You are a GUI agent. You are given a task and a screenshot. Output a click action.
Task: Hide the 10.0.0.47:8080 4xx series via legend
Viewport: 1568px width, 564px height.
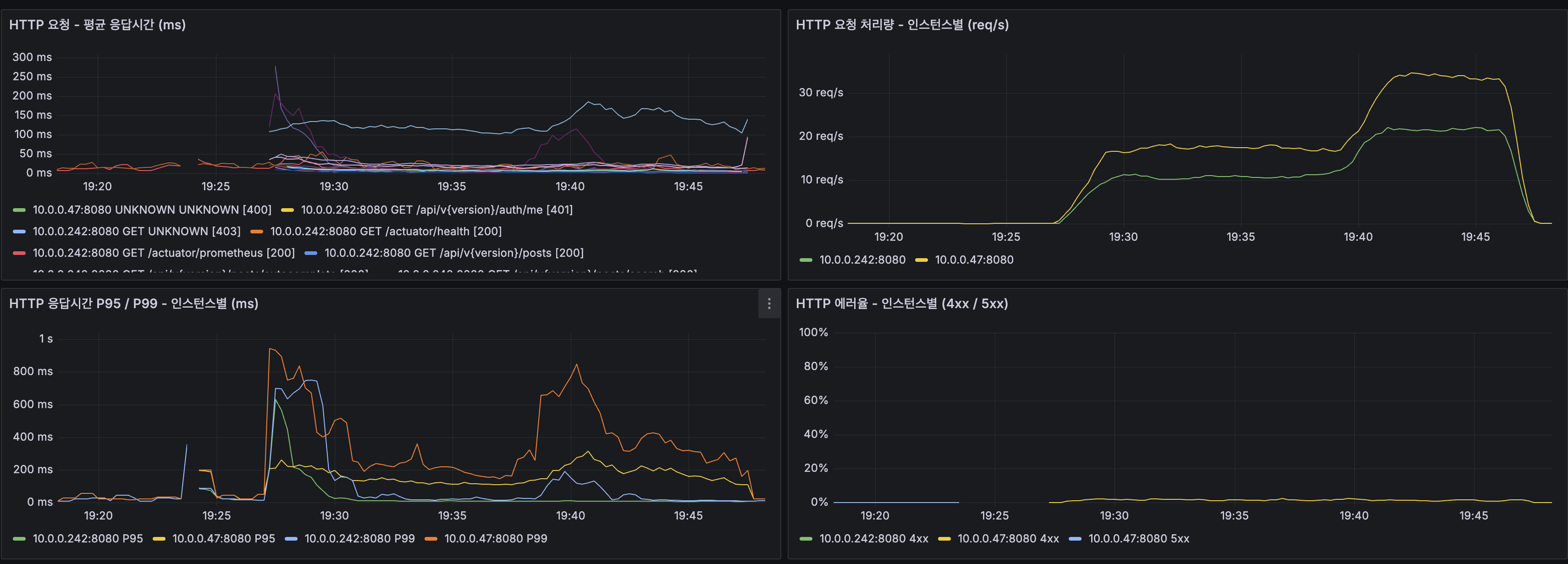point(1006,538)
